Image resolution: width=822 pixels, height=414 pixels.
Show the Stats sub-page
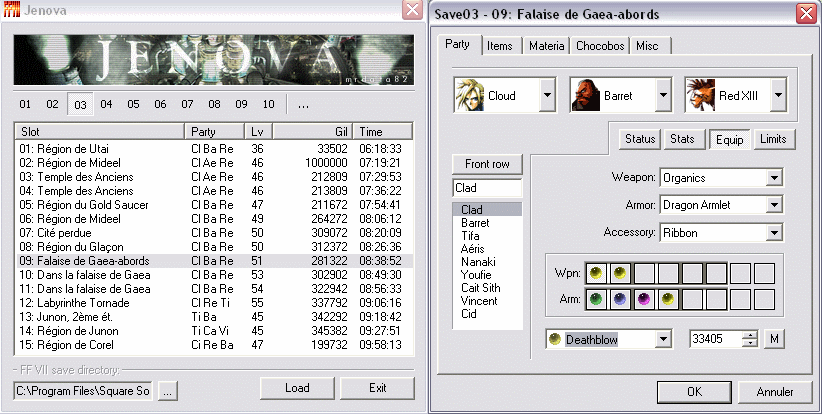(682, 139)
